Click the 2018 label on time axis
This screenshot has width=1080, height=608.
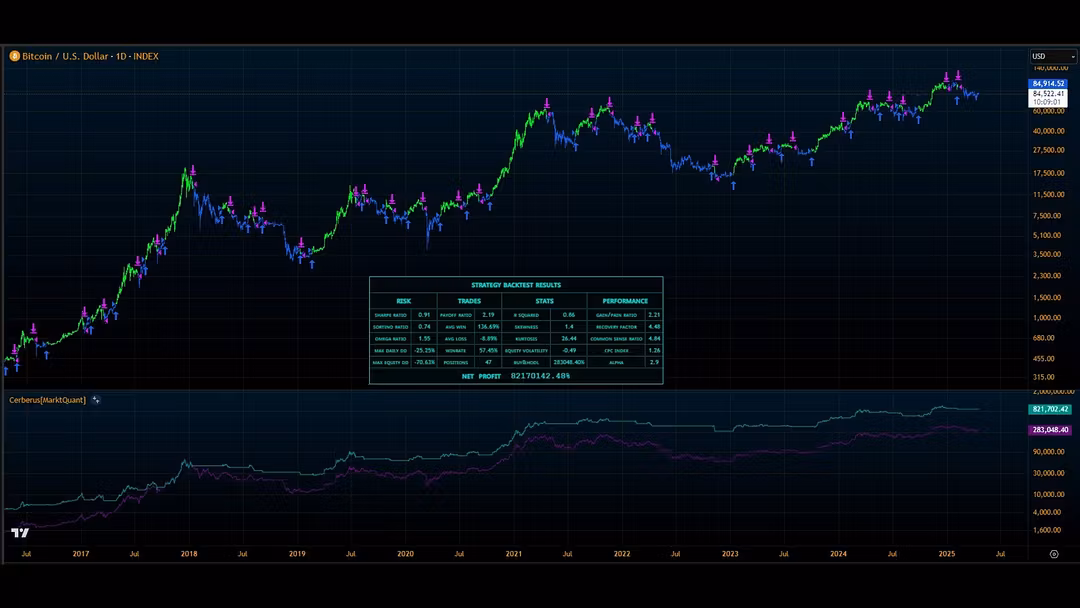click(x=188, y=553)
